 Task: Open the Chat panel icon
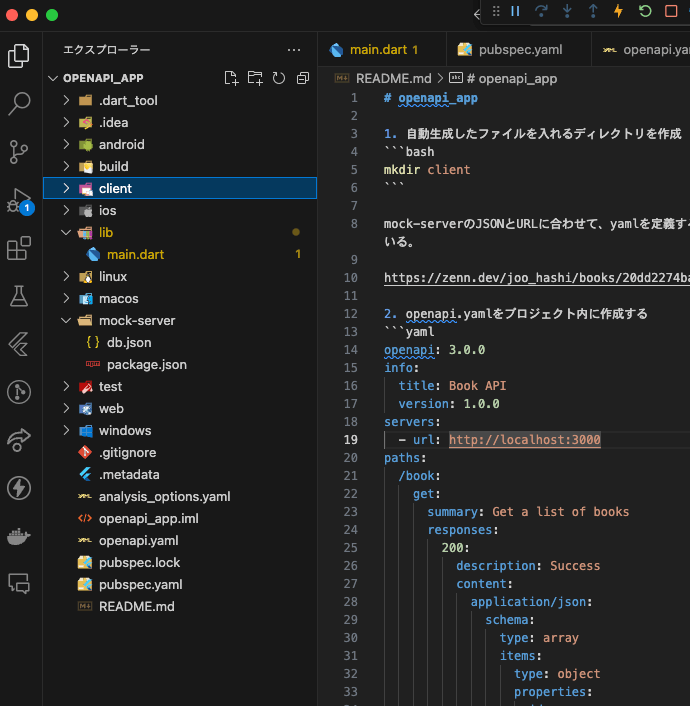point(19,584)
